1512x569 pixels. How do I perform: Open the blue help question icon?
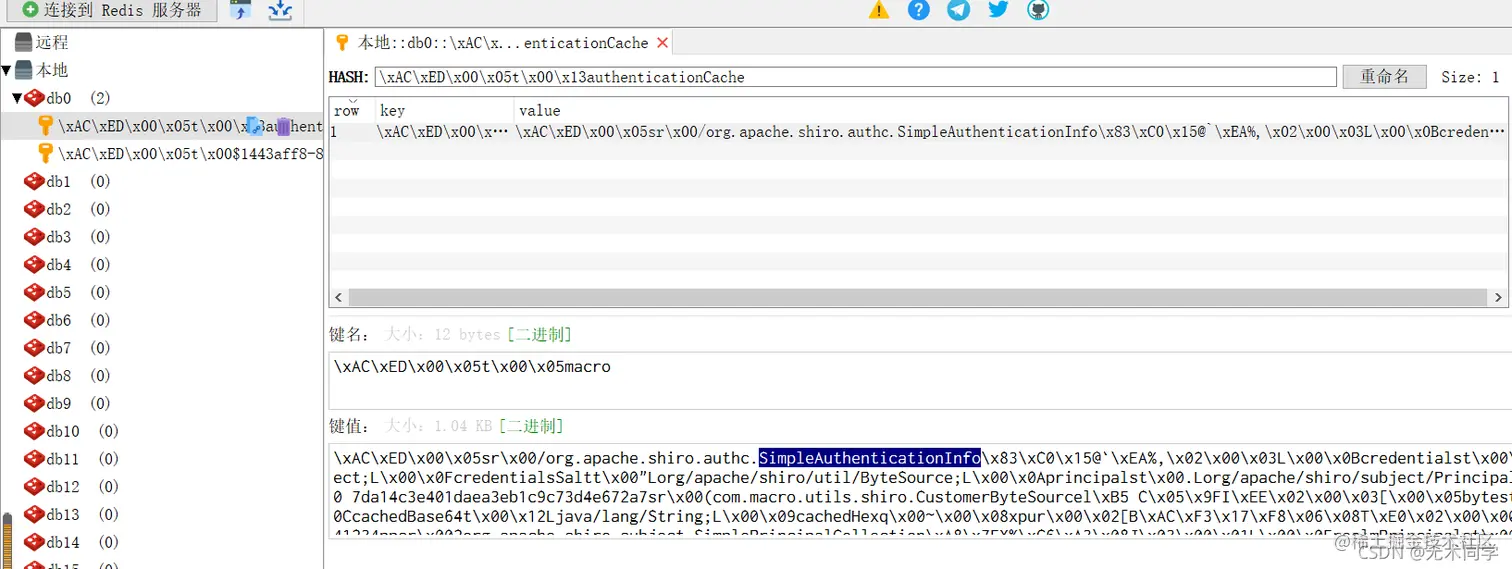pyautogui.click(x=919, y=10)
